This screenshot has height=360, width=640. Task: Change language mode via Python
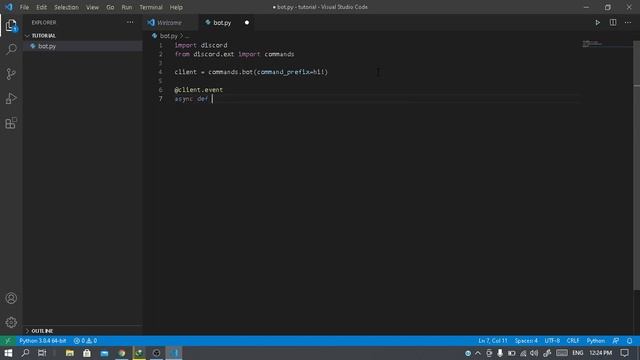596,341
